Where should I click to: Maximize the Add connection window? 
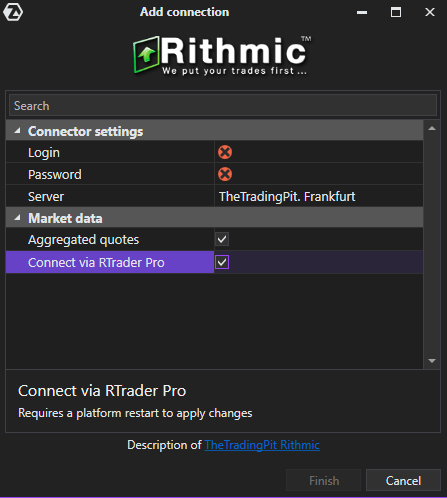396,12
